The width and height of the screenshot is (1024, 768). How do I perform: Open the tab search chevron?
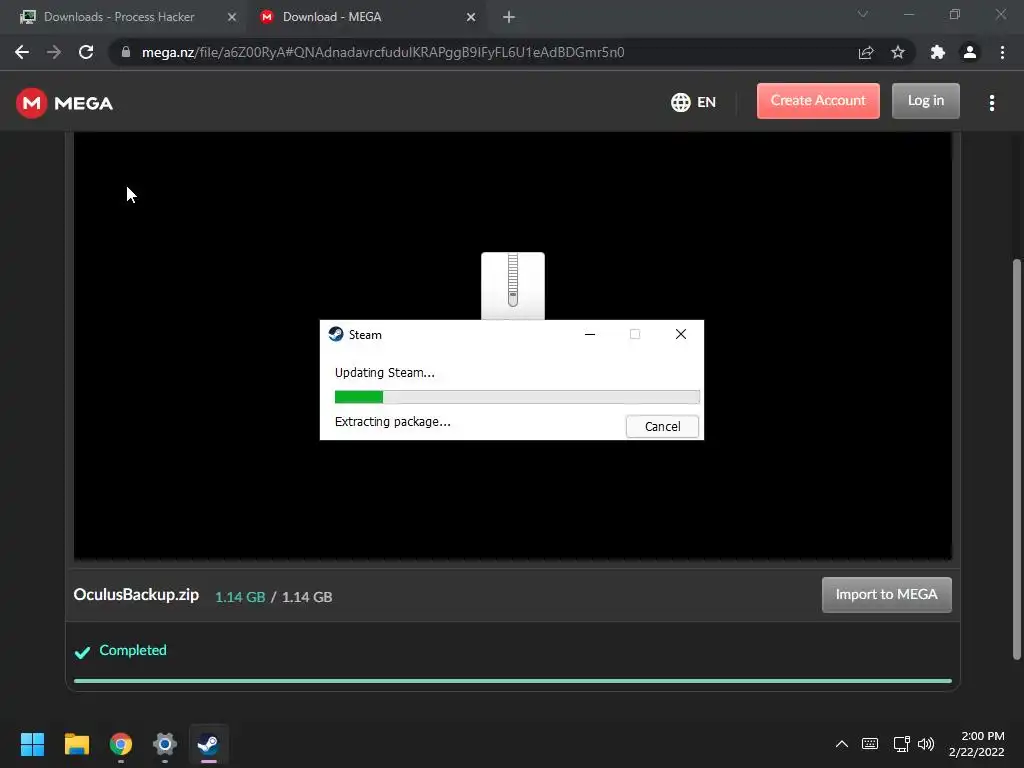(x=863, y=14)
